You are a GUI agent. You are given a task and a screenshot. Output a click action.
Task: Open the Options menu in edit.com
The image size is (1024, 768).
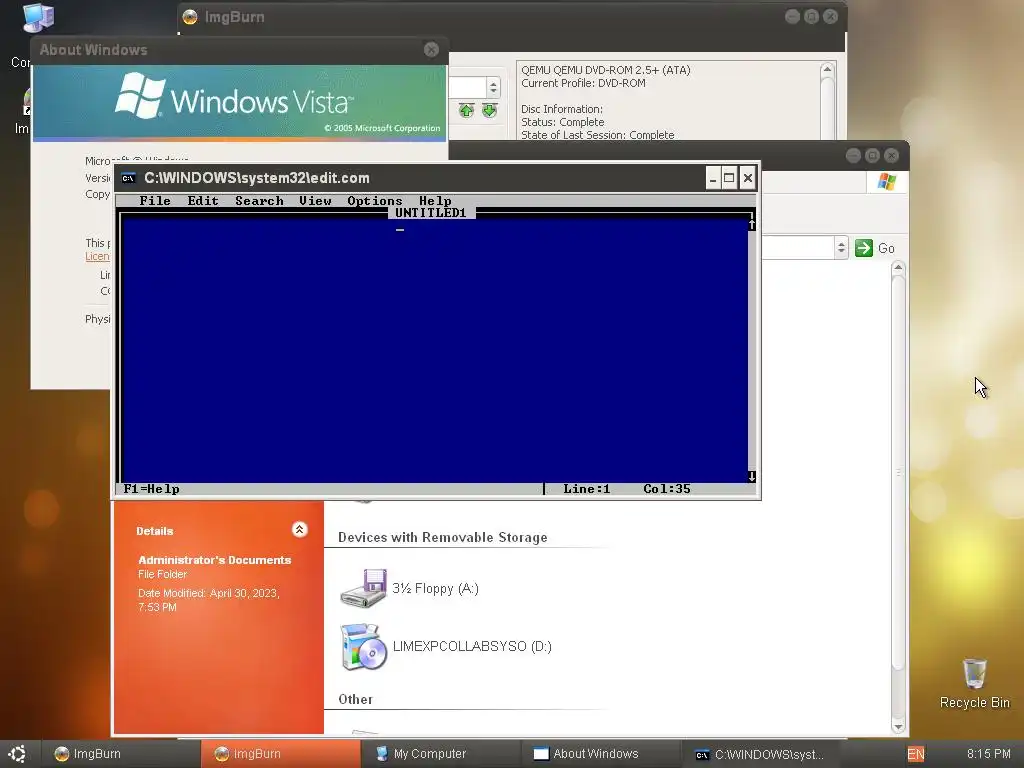click(x=374, y=200)
